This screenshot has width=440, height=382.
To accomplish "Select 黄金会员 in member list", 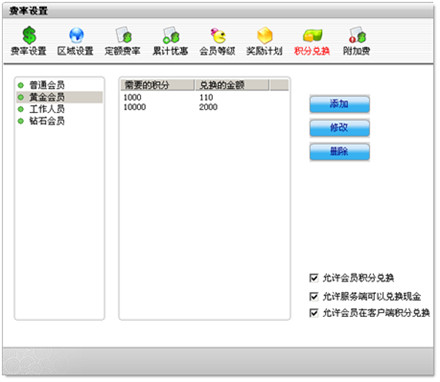I will tap(59, 97).
